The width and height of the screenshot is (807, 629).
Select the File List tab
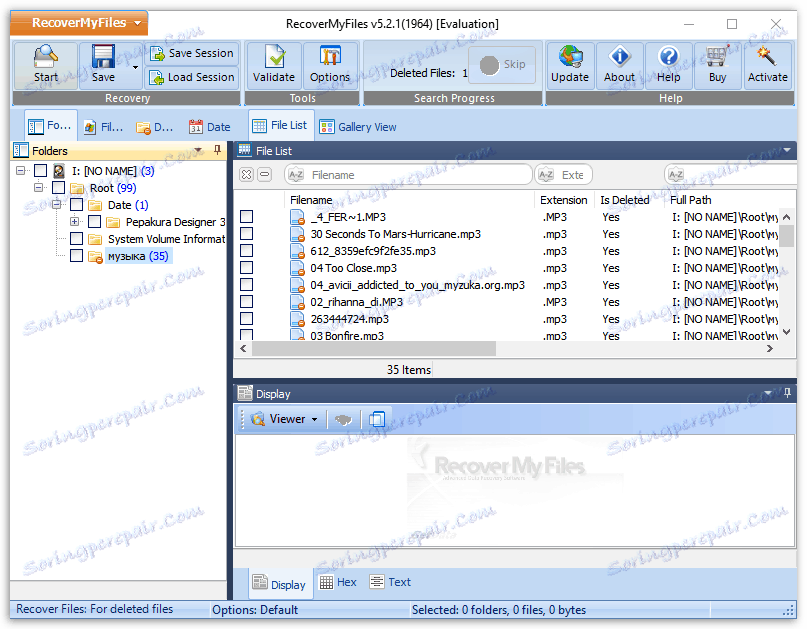(280, 125)
